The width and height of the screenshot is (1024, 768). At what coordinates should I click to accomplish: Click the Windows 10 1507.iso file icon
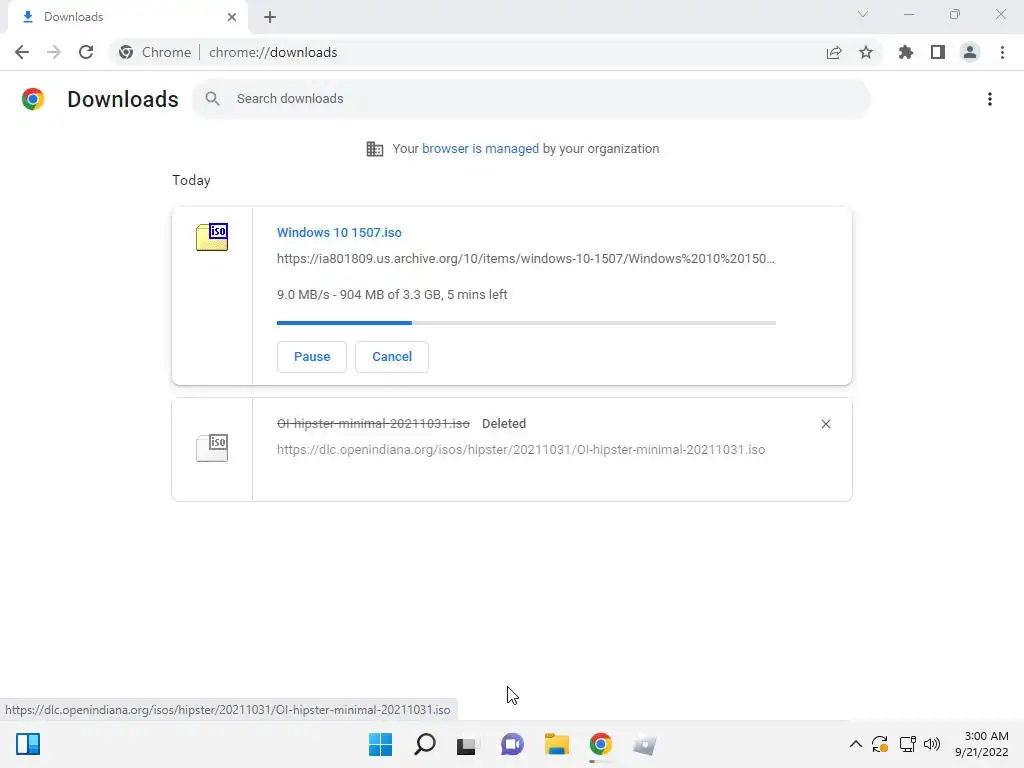click(212, 236)
